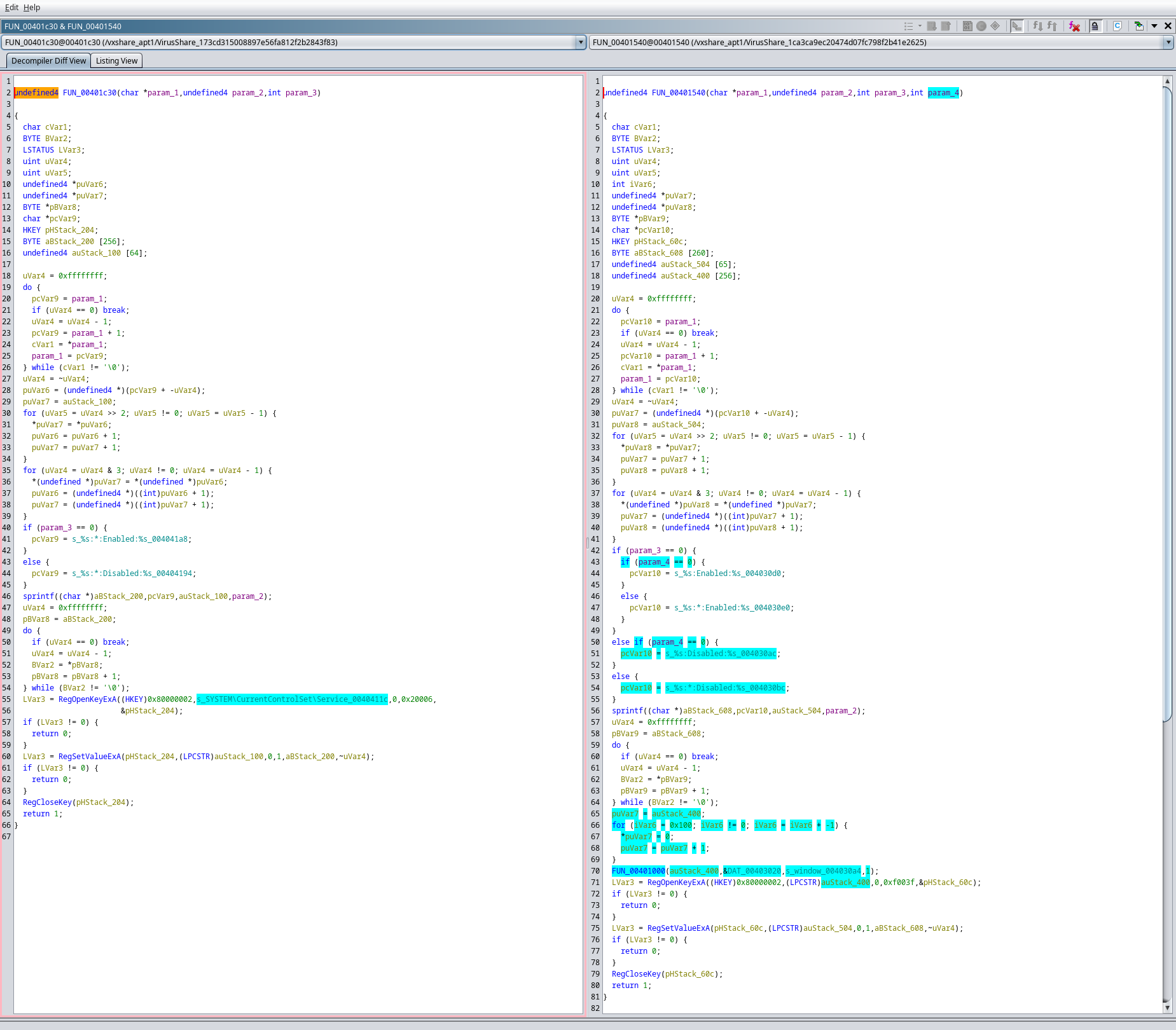The height and width of the screenshot is (1030, 1176).
Task: Click RegOpenKeyExA call in right pane
Action: pyautogui.click(x=677, y=882)
